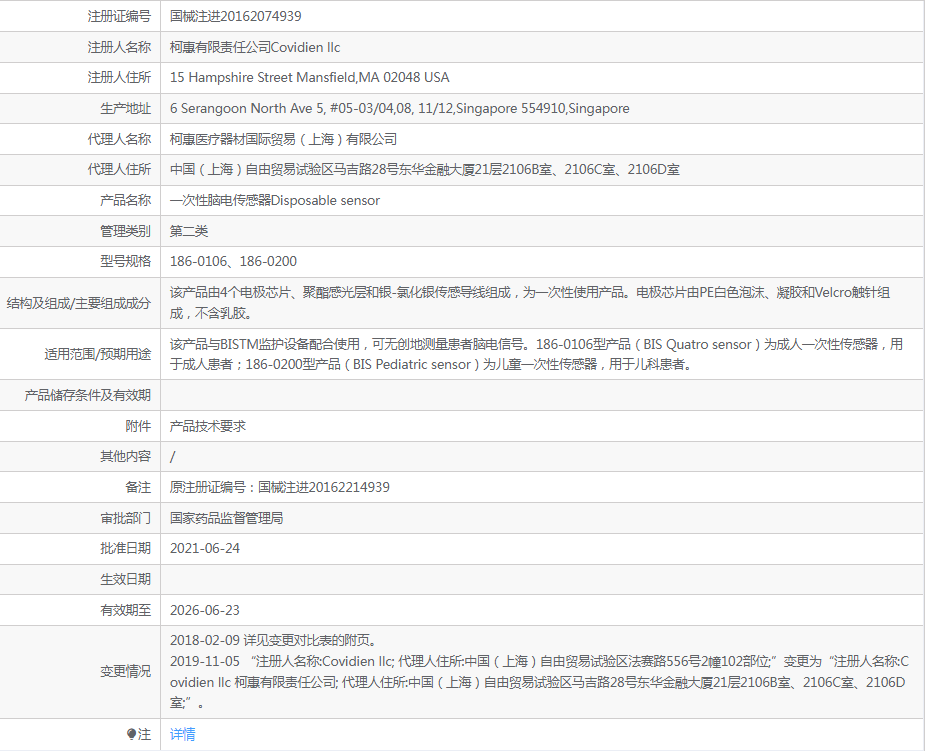This screenshot has width=927, height=751.
Task: Click the 型号规格 label
Action: [125, 261]
